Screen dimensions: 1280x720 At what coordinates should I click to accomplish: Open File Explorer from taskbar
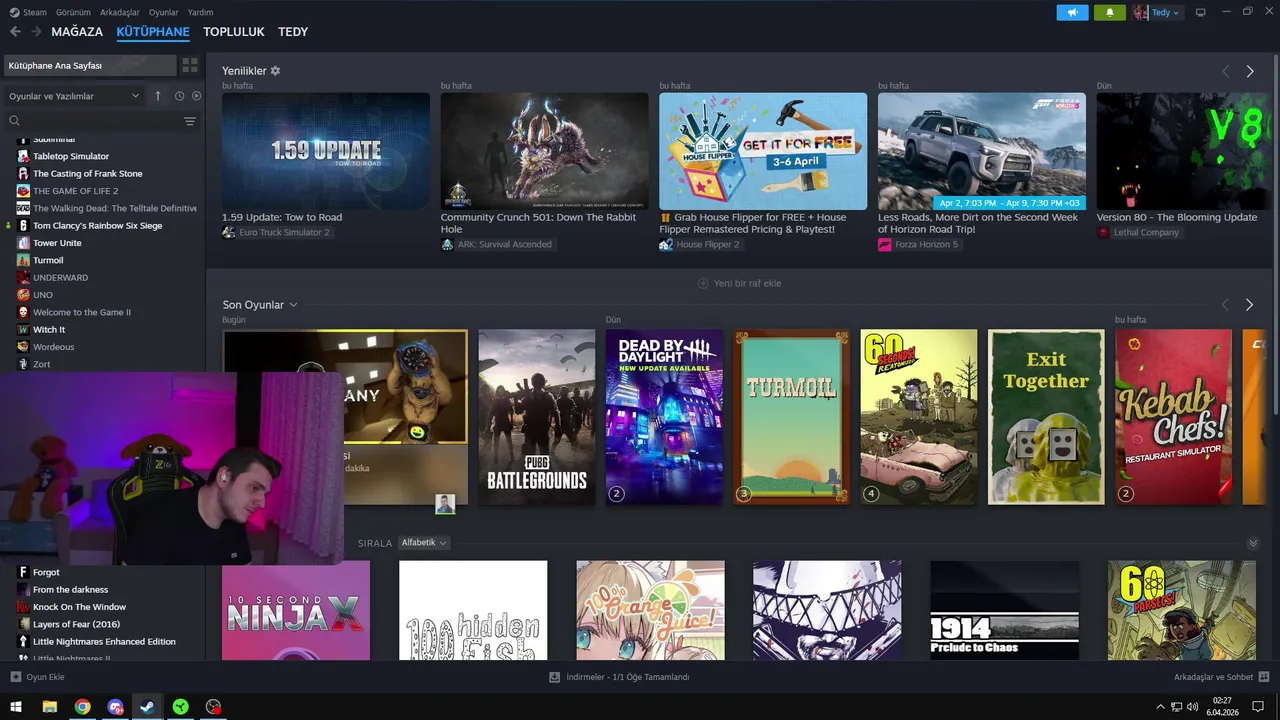[x=49, y=707]
